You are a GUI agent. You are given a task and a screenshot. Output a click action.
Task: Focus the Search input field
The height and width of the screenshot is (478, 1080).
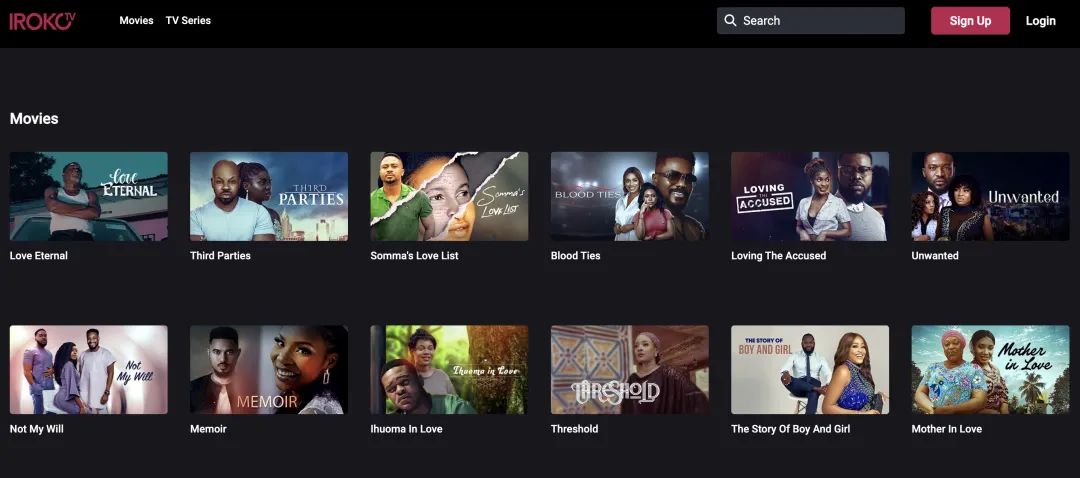click(x=811, y=21)
